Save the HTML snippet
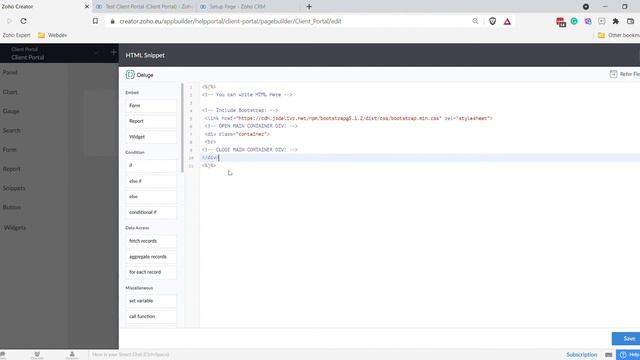The image size is (640, 360). point(626,338)
